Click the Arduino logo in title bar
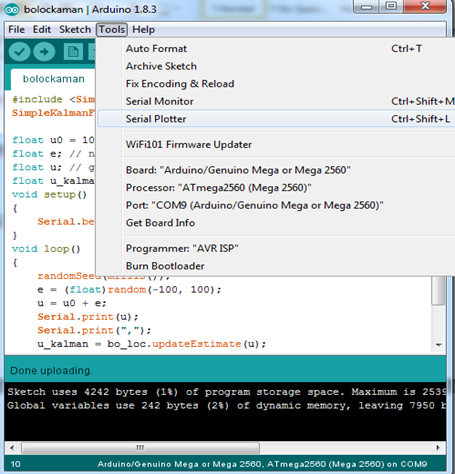The width and height of the screenshot is (455, 474). click(12, 10)
